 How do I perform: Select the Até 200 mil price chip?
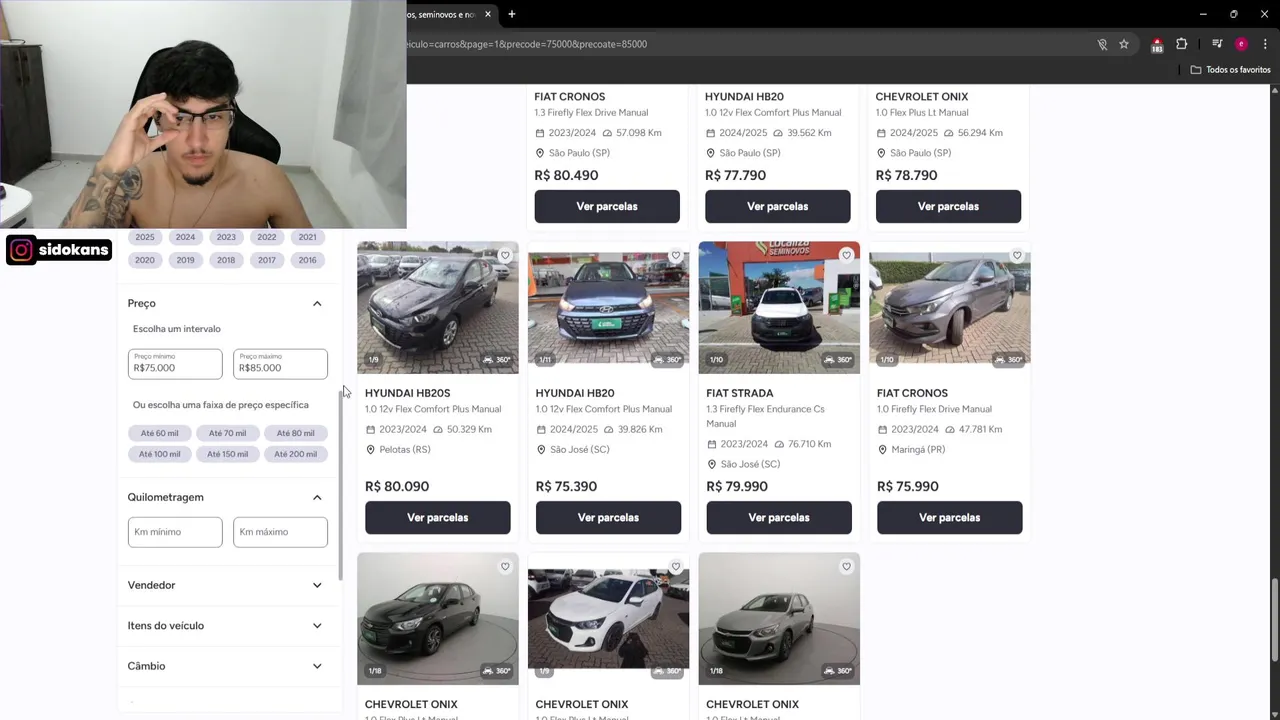[295, 454]
